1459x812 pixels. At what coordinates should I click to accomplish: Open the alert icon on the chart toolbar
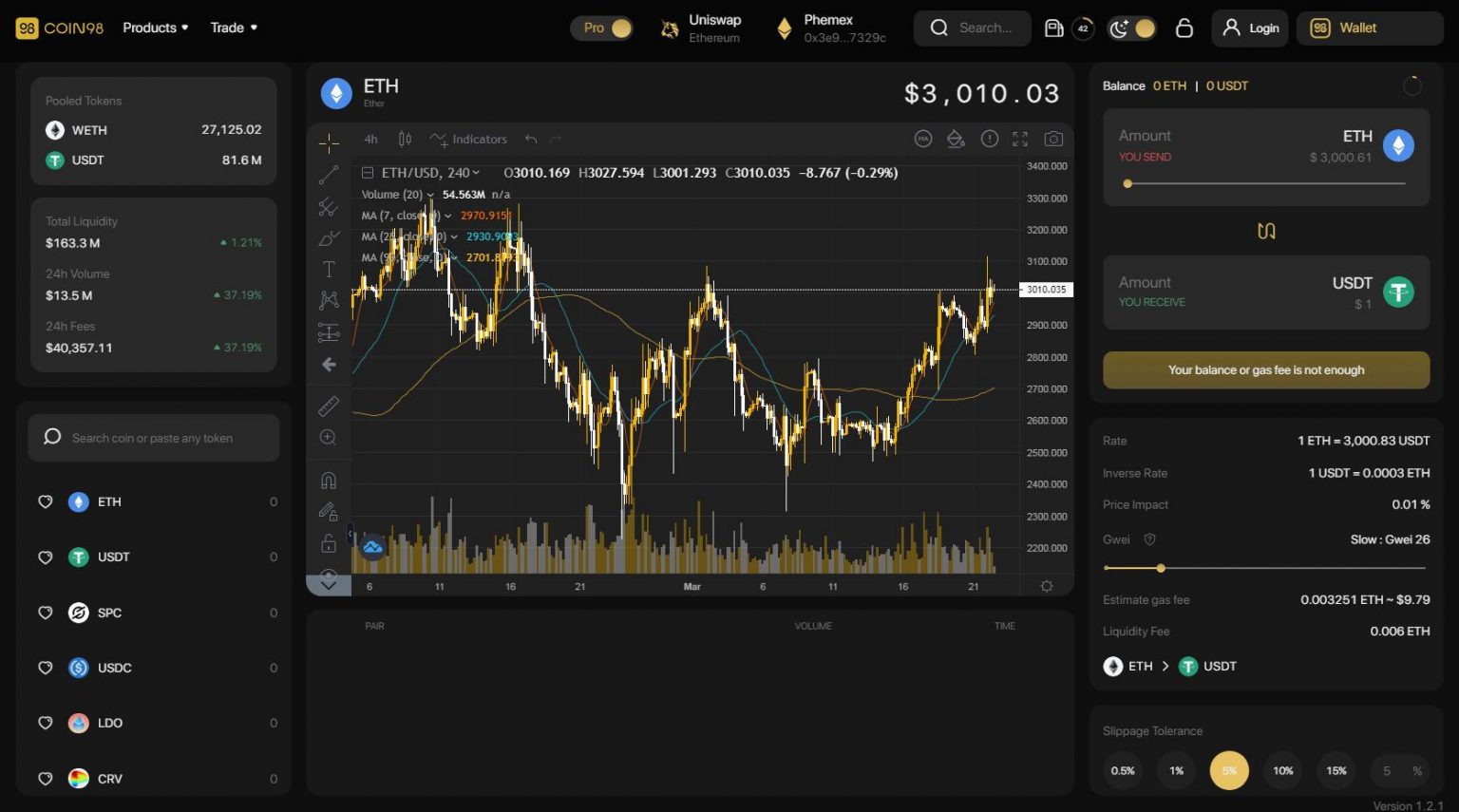pyautogui.click(x=989, y=139)
